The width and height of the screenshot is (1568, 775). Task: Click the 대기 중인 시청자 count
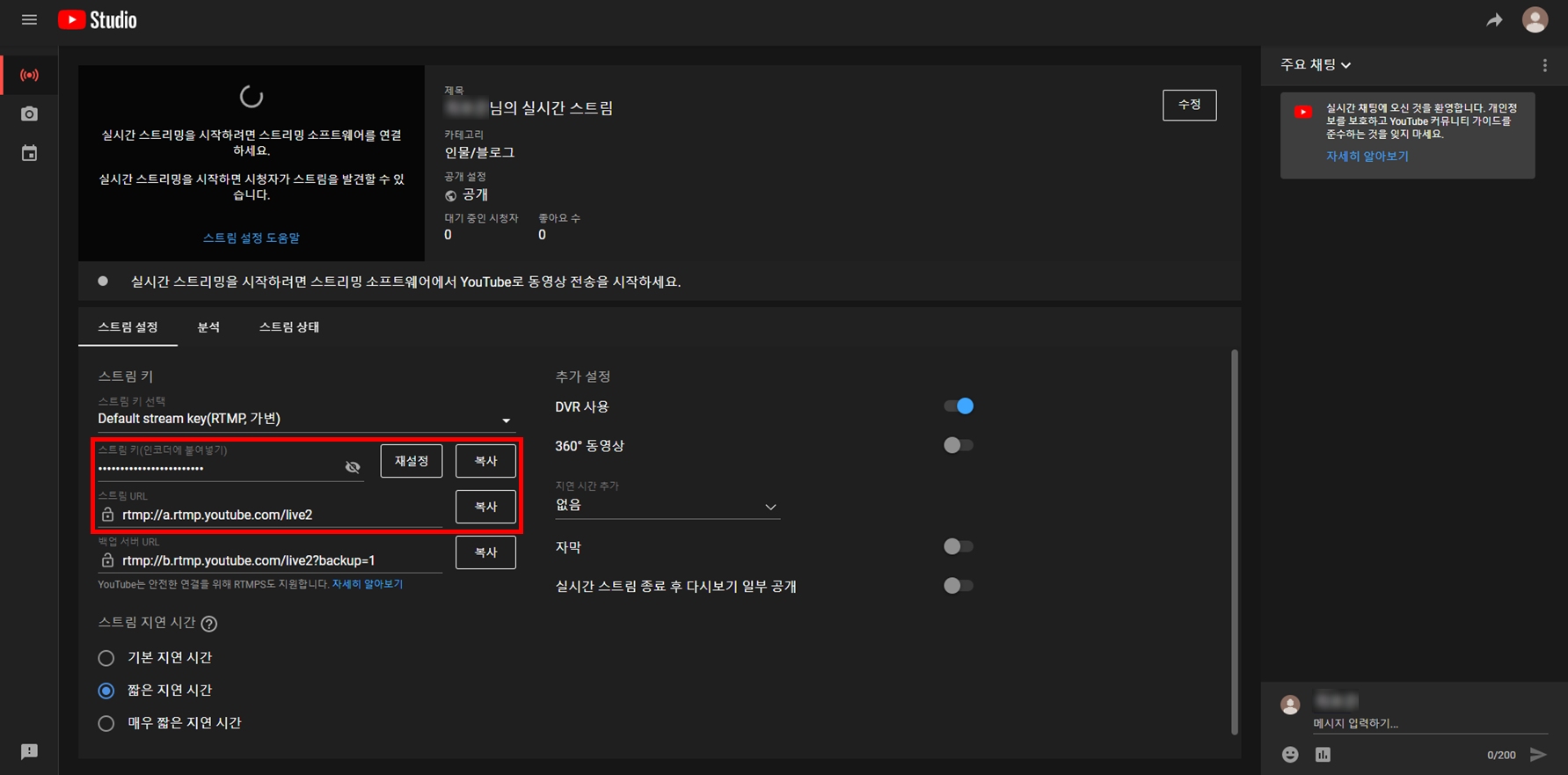tap(449, 235)
